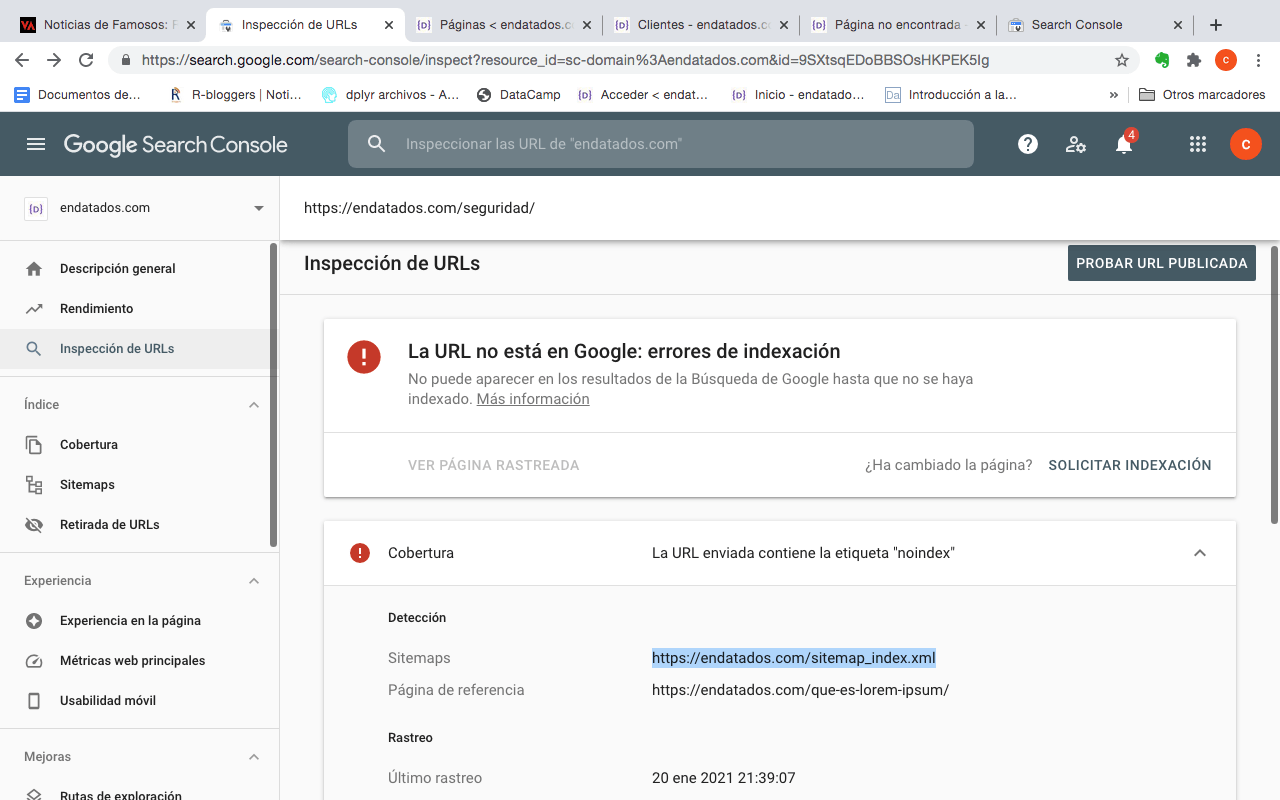The image size is (1280, 800).
Task: Click VER PÁGINA RASTREADA
Action: tap(494, 465)
